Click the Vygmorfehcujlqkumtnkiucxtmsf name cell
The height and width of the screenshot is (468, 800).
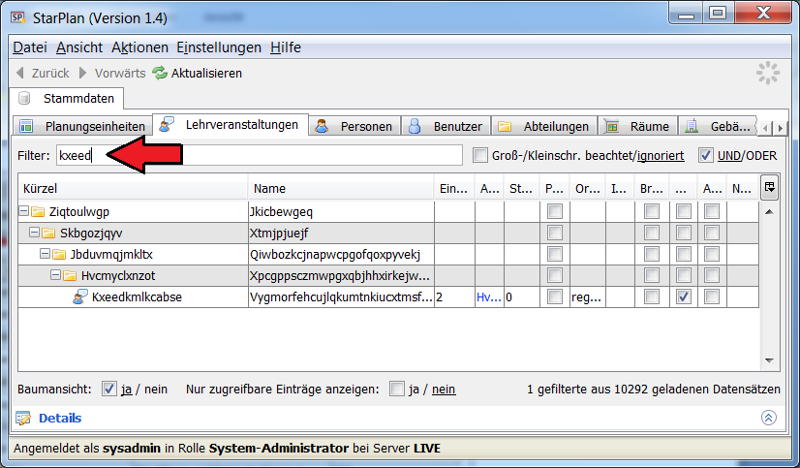[x=341, y=297]
